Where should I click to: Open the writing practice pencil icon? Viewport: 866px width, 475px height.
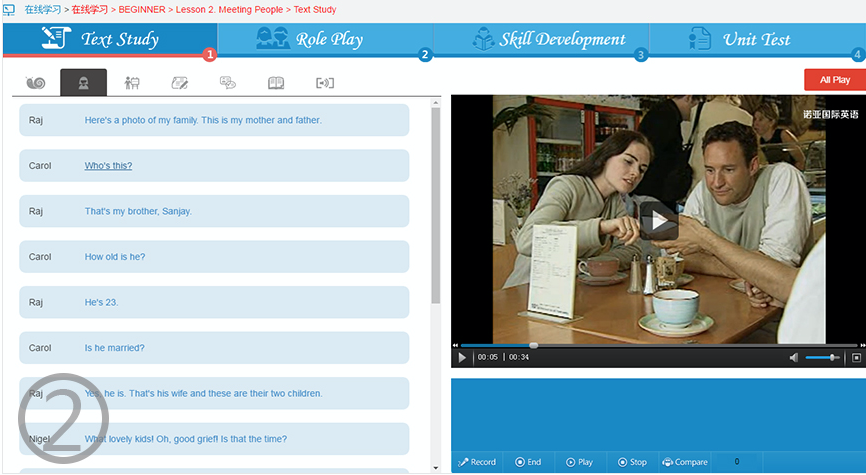tap(180, 83)
